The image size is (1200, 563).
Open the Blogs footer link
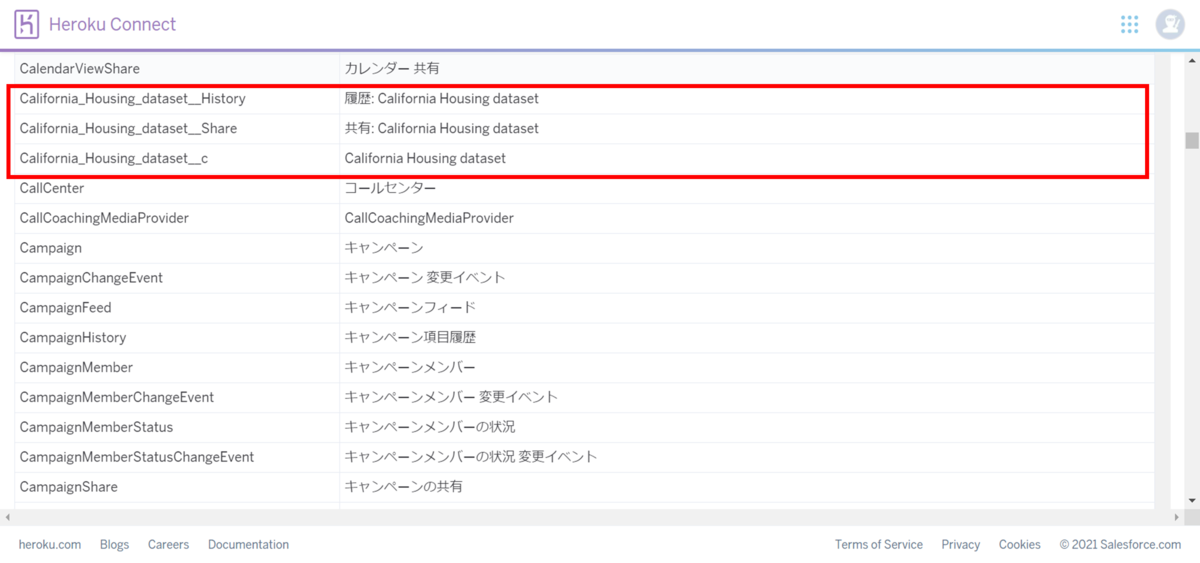point(114,545)
